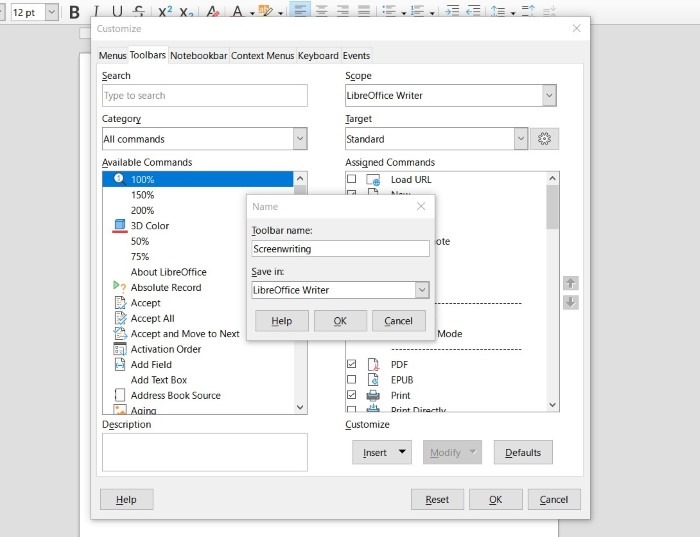Toggle the ordered numbered list icon
This screenshot has width=700, height=537.
417,11
